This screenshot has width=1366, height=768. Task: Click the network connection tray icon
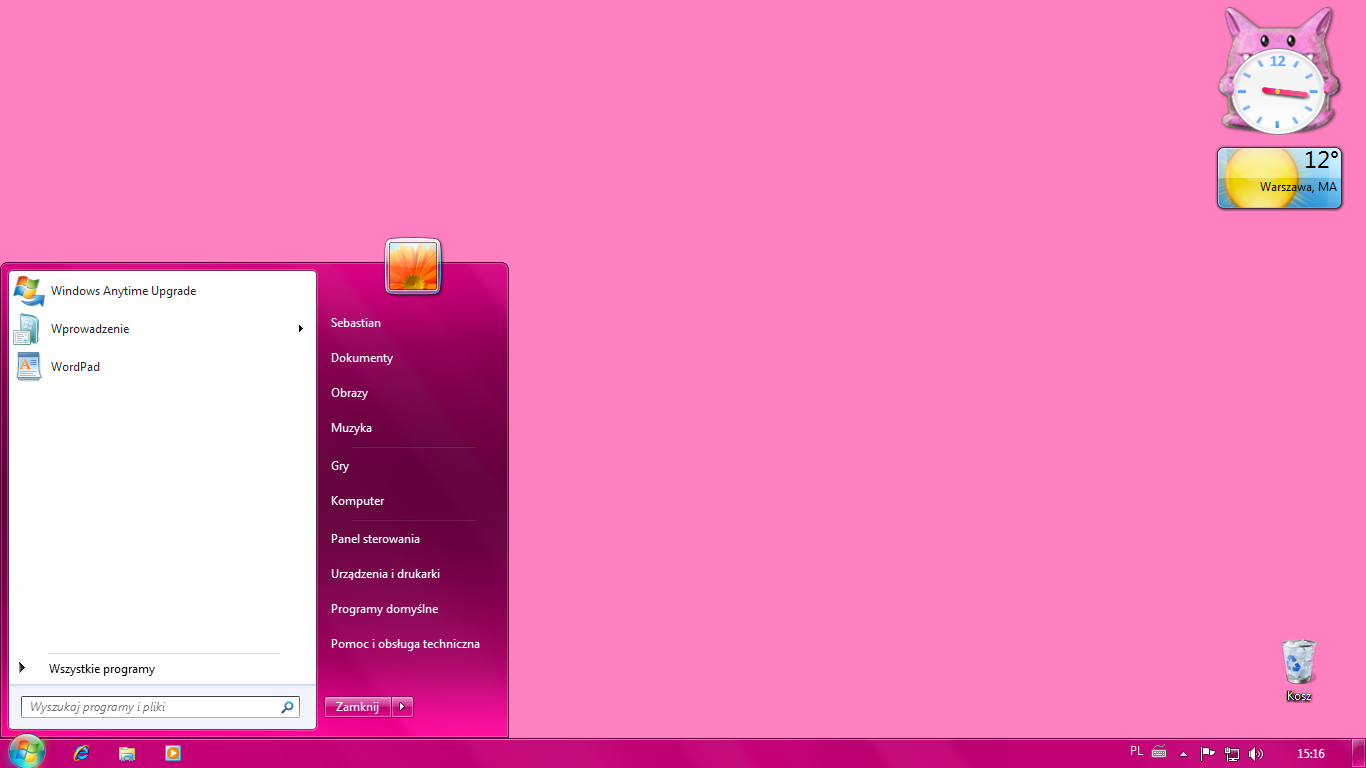tap(1232, 754)
